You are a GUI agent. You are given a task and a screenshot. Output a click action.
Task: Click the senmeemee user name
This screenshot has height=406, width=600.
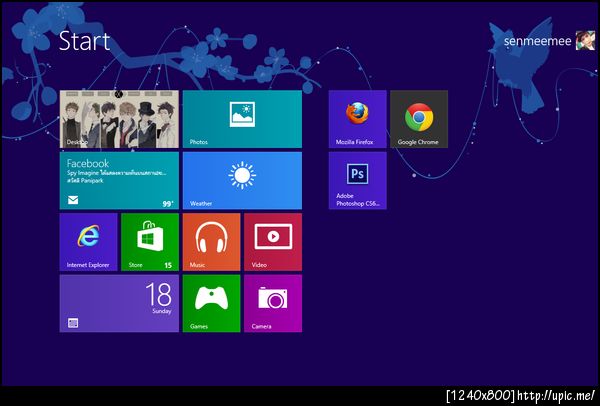537,41
